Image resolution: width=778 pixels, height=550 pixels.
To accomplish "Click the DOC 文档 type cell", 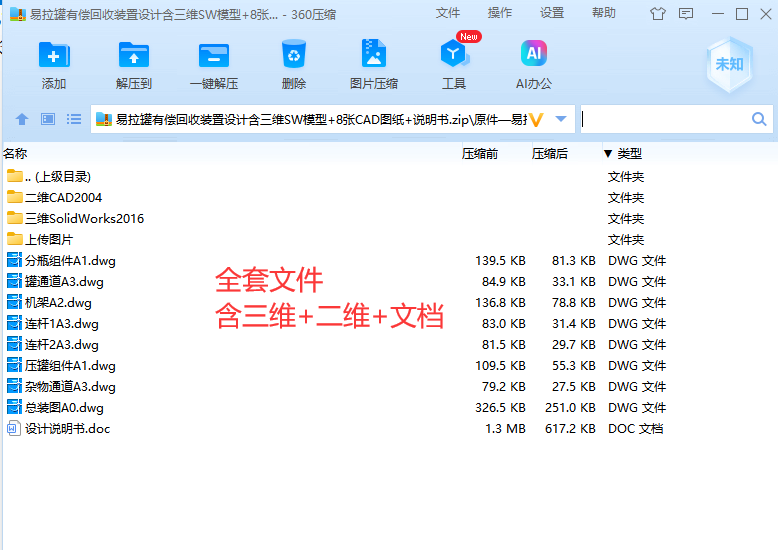I will (x=636, y=428).
